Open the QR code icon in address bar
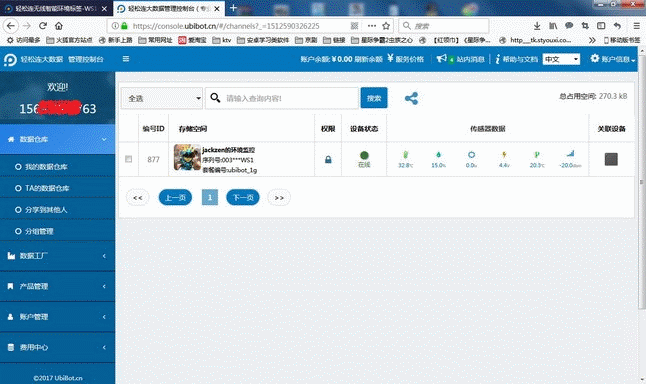 354,26
